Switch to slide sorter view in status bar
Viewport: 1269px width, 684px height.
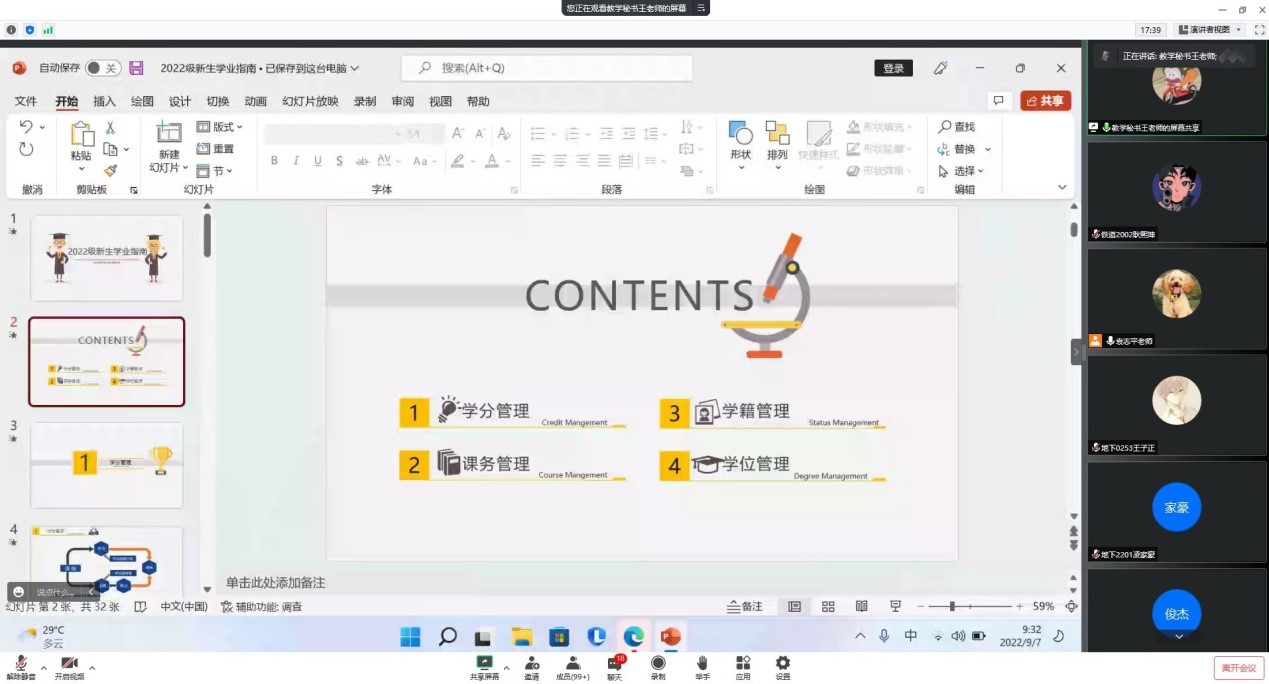828,607
